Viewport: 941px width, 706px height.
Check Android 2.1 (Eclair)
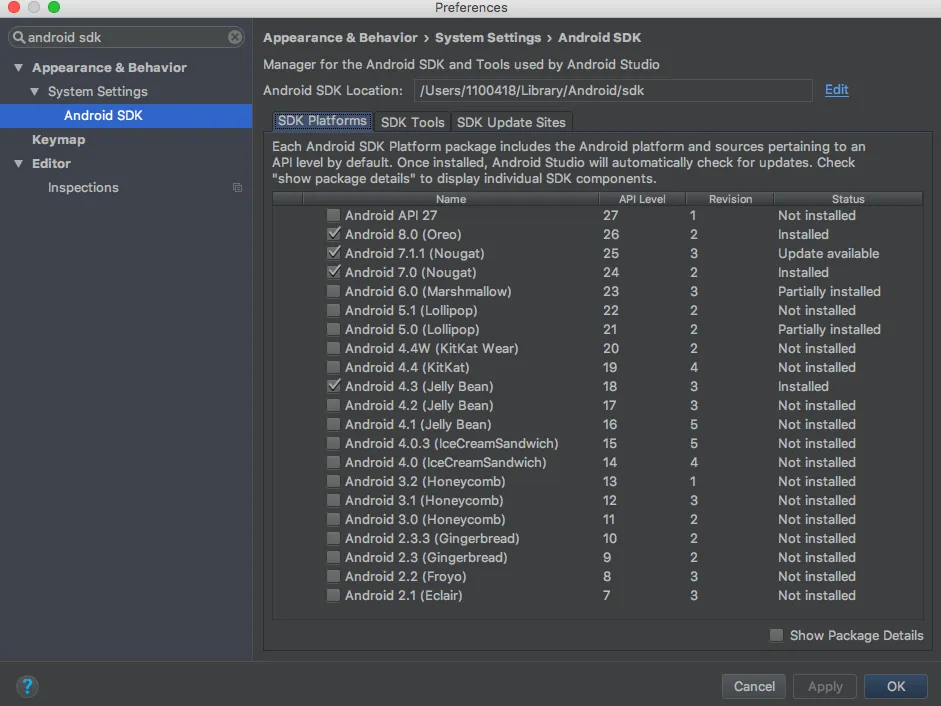pos(333,596)
